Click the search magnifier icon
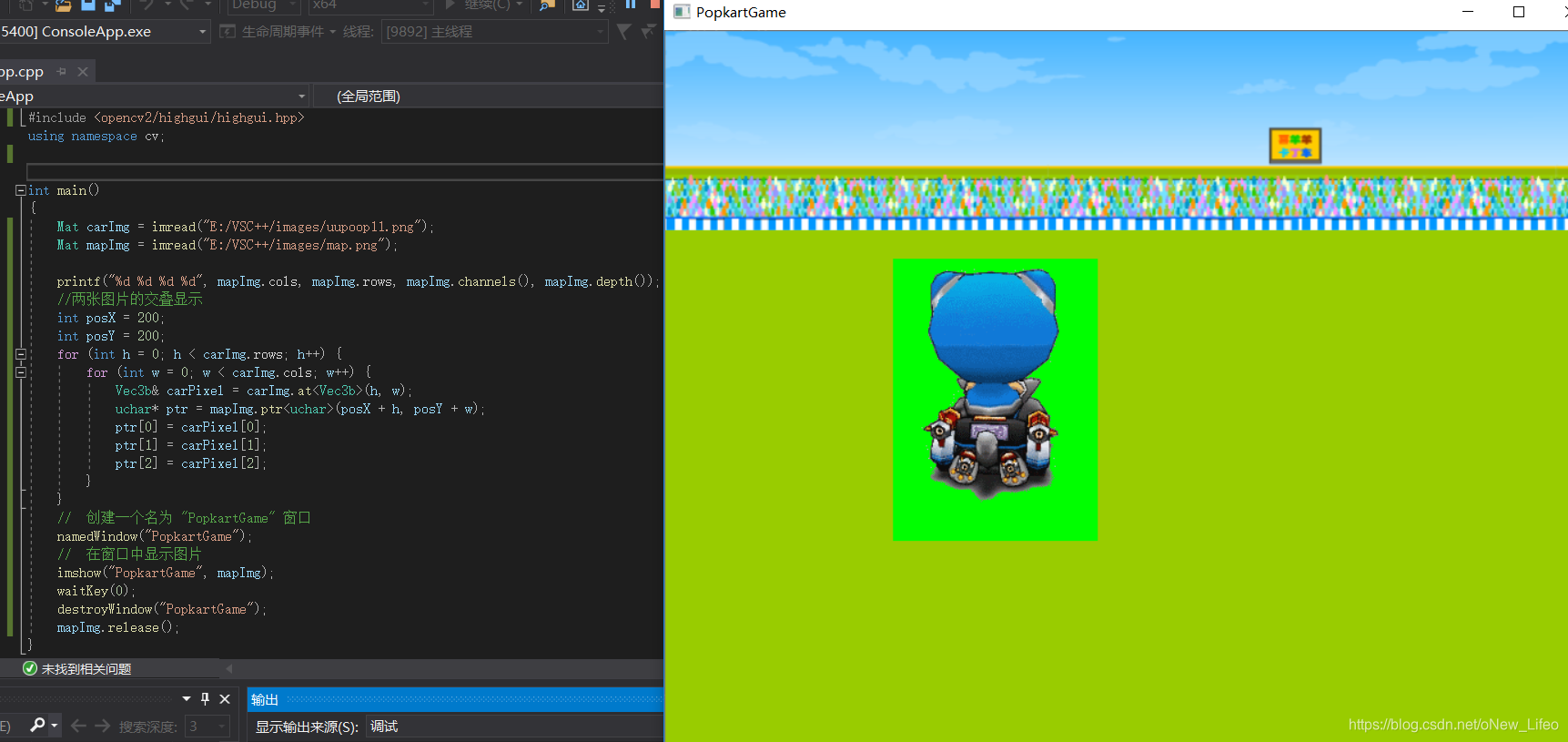The image size is (1568, 742). (37, 726)
